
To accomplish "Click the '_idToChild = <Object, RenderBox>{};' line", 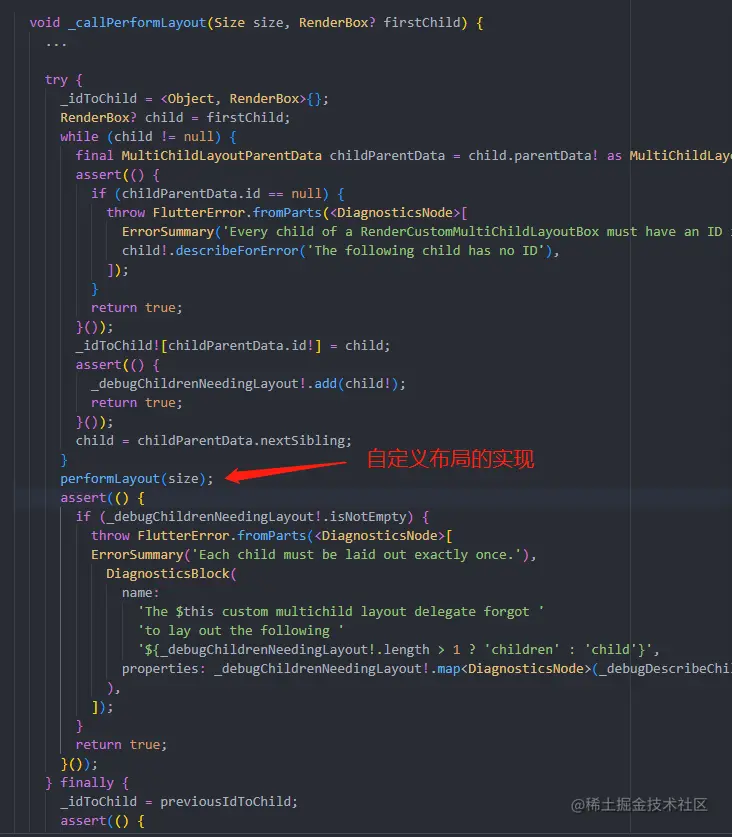I will [194, 99].
